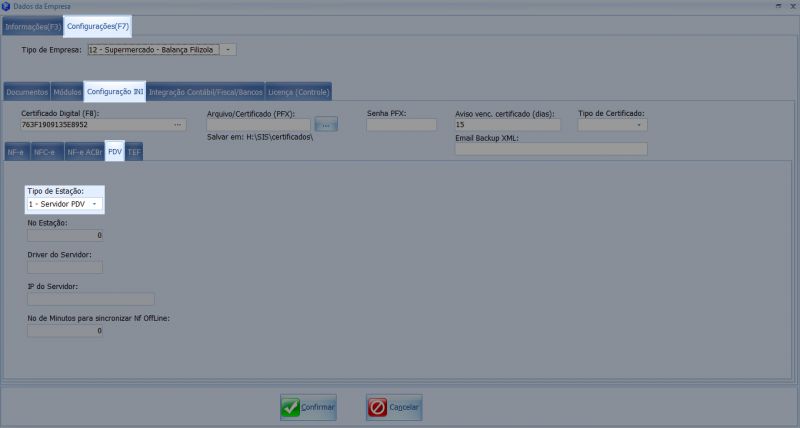
Task: Open the Tipo de Certificado dropdown
Action: 638,125
